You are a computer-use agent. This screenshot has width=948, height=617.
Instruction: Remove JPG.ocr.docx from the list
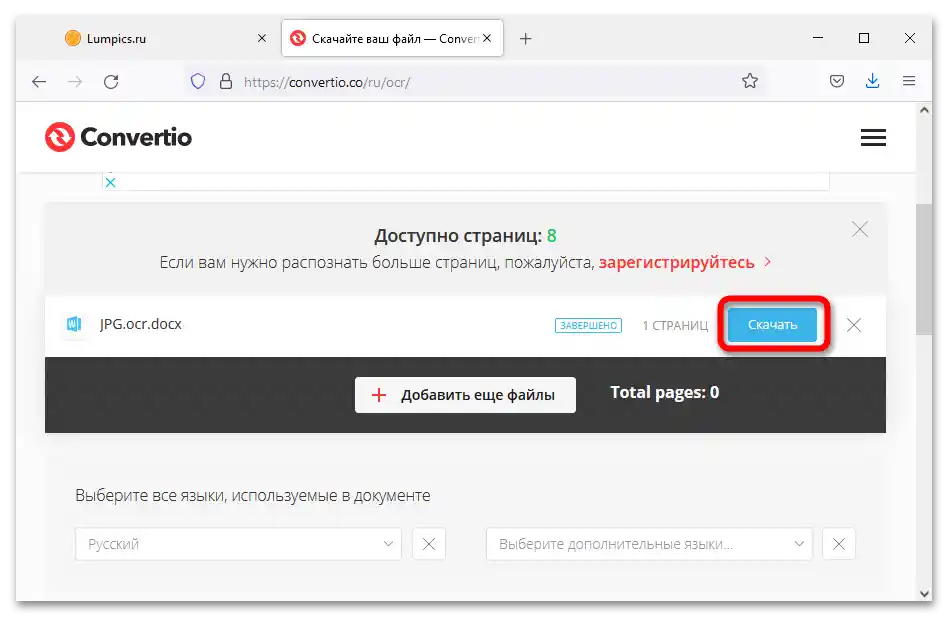tap(854, 325)
